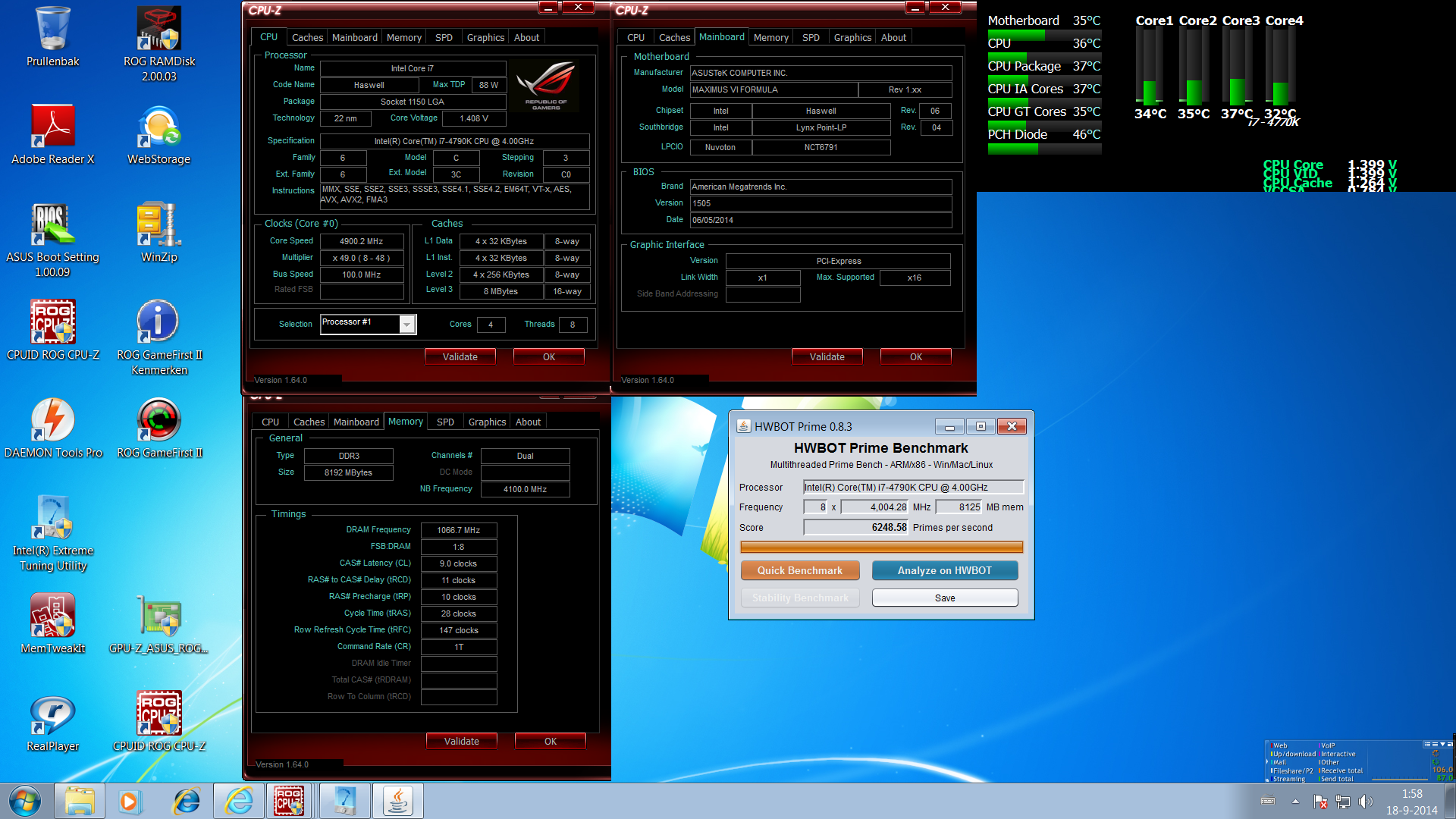Image resolution: width=1456 pixels, height=819 pixels.
Task: Show hidden tray icons arrow
Action: pyautogui.click(x=1295, y=802)
